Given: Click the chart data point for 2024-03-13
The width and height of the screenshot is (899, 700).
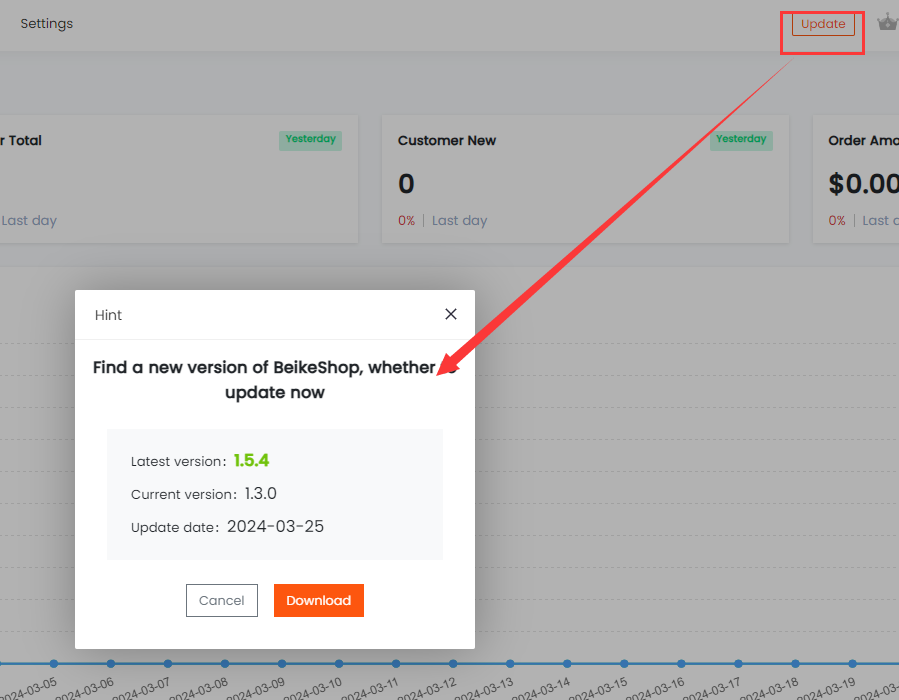Looking at the screenshot, I should [x=510, y=663].
